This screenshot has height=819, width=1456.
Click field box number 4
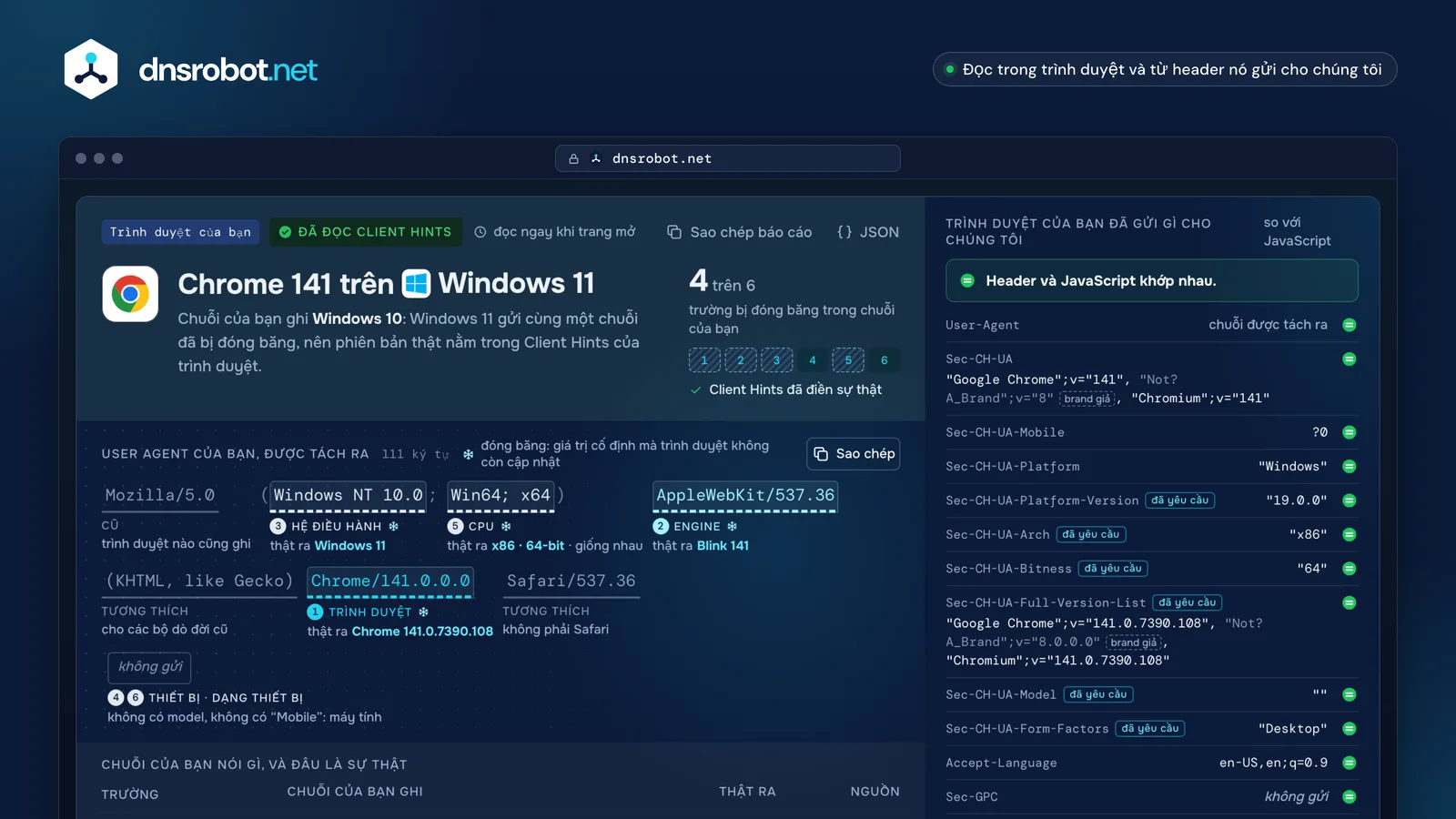pyautogui.click(x=813, y=360)
